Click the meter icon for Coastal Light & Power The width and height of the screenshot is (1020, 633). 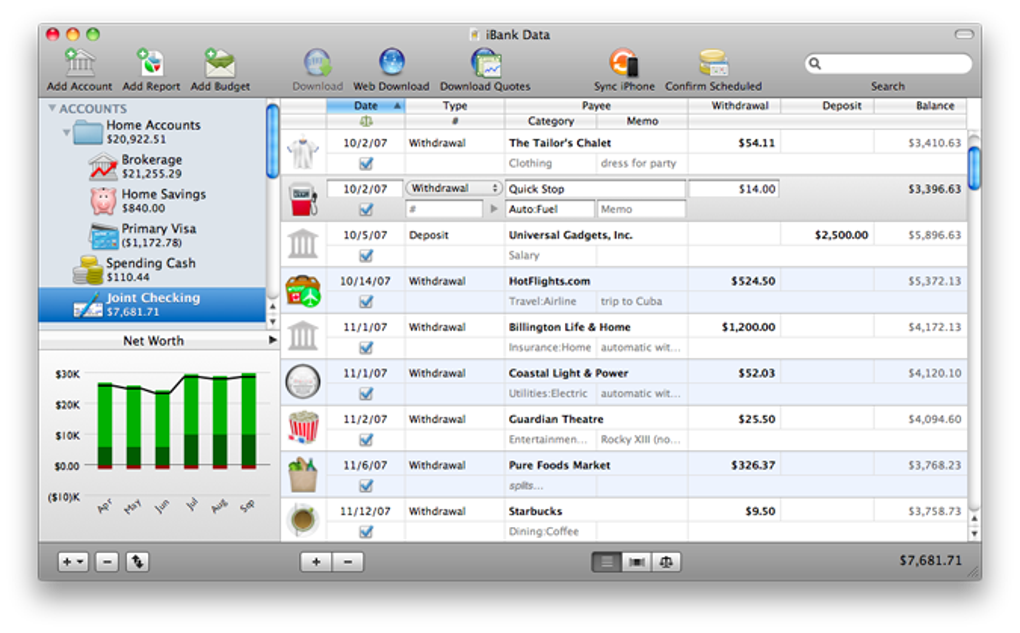(302, 382)
